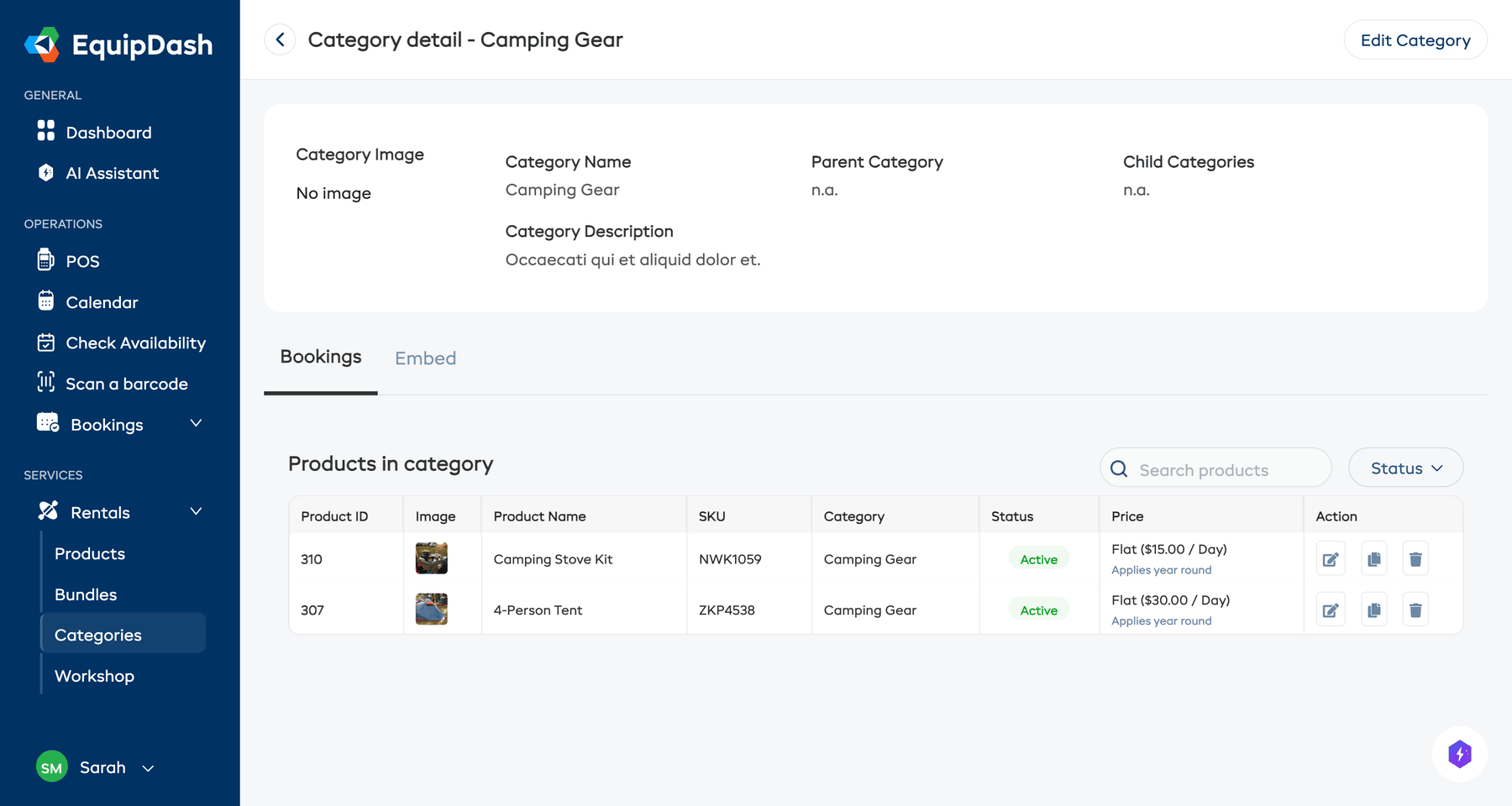Screen dimensions: 1512x806
Task: Duplicate the 4-Person Tent product
Action: pos(1373,610)
